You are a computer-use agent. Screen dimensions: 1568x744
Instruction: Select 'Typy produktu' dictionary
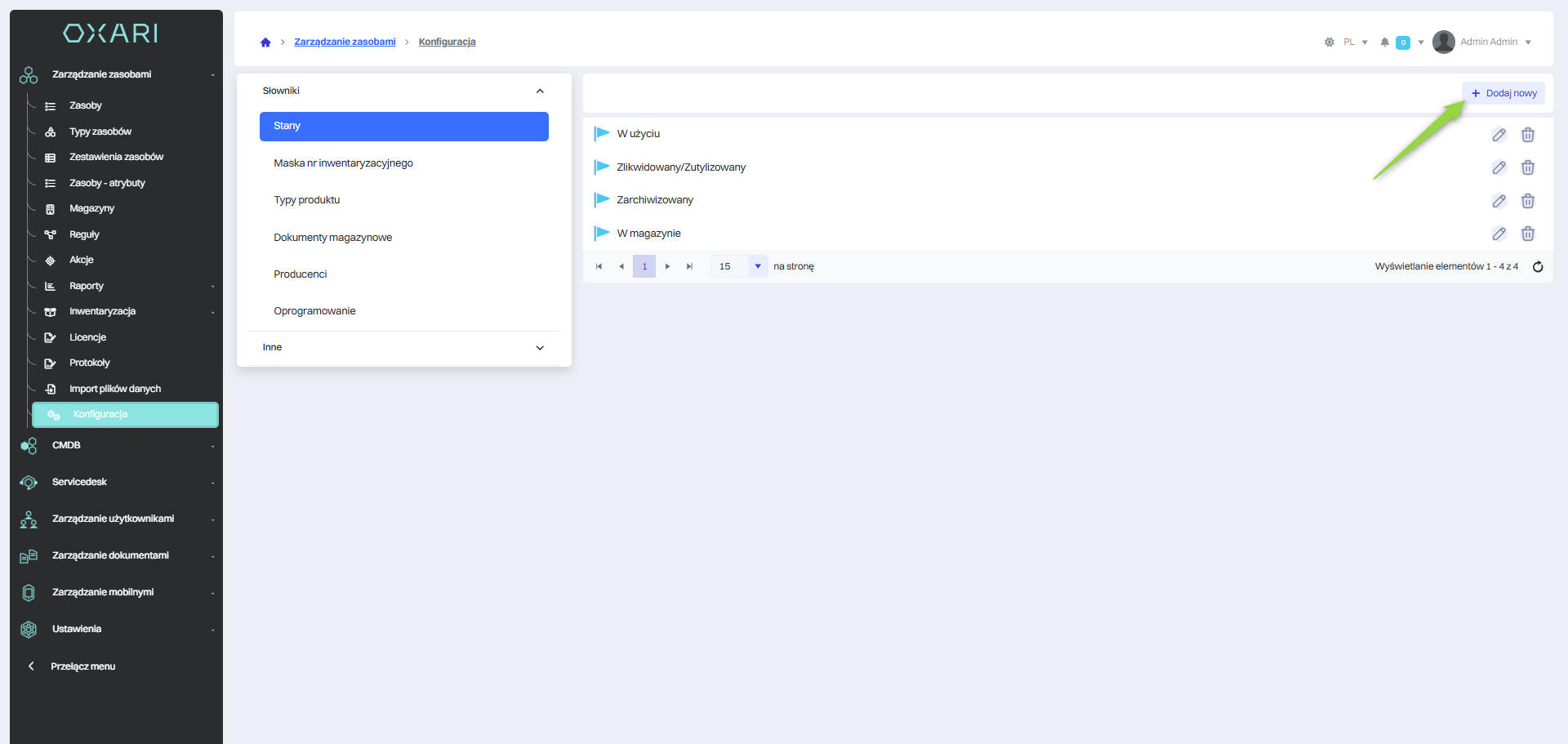pos(307,200)
